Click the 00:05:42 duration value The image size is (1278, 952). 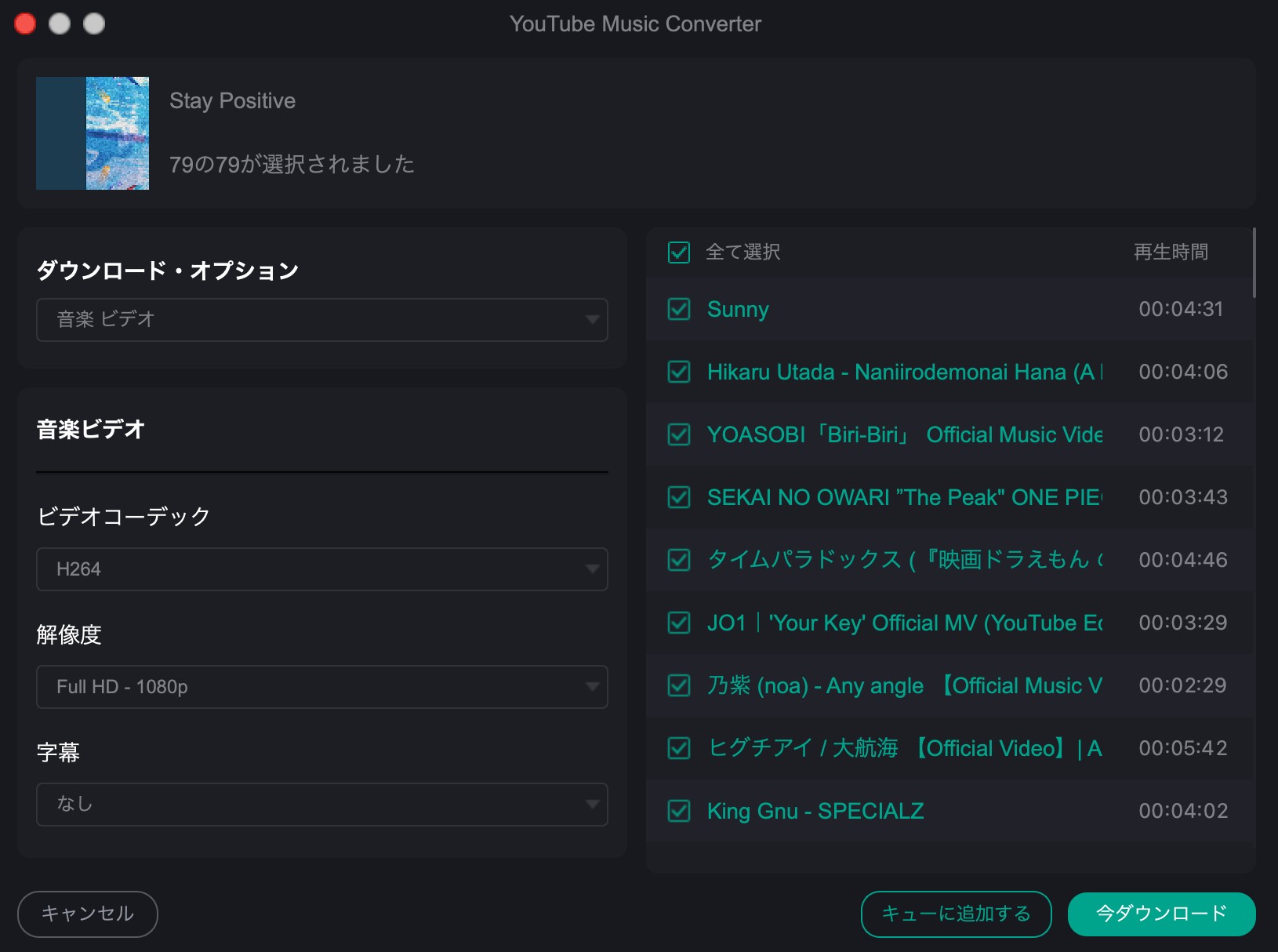[1183, 748]
